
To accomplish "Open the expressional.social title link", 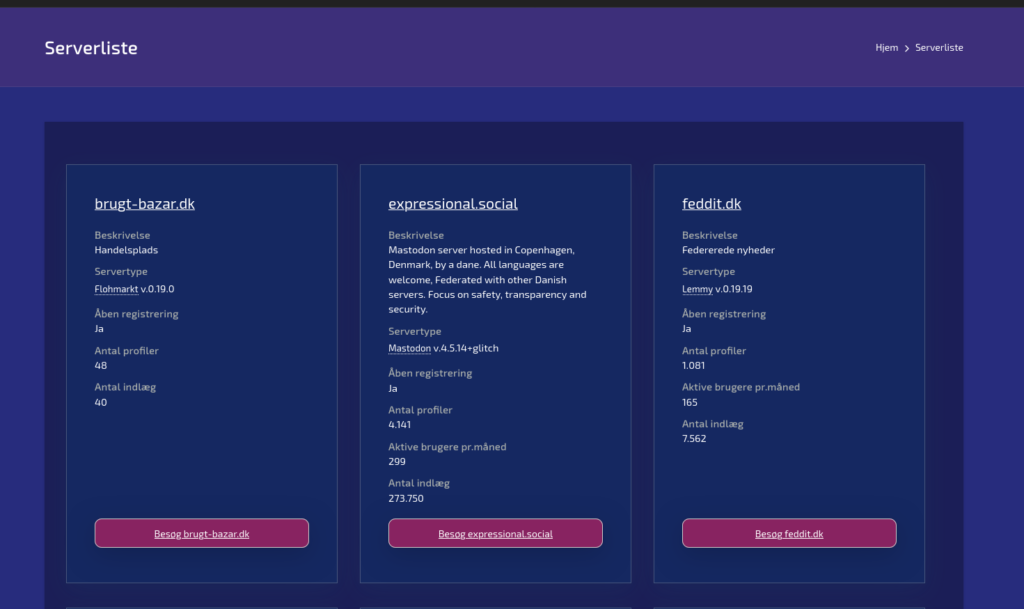I will click(453, 204).
